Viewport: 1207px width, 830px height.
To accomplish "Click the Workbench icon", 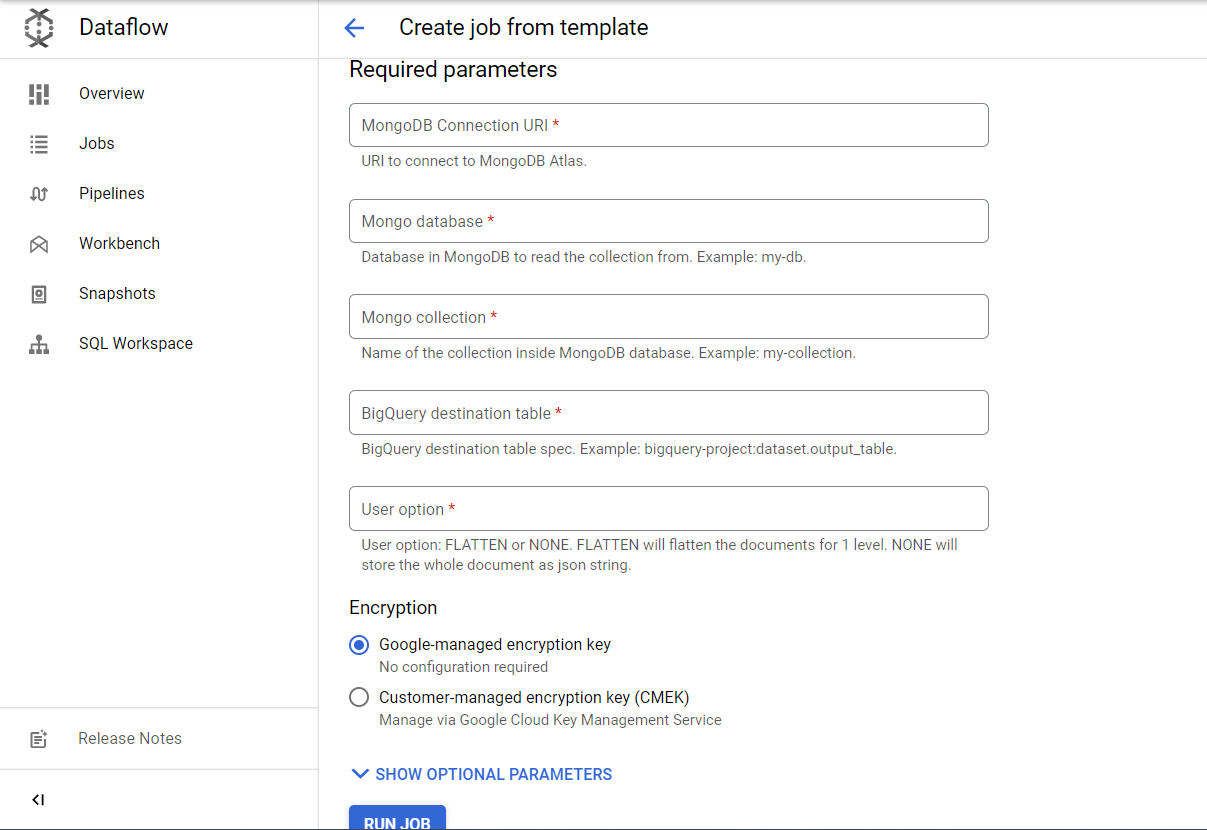I will pyautogui.click(x=39, y=244).
